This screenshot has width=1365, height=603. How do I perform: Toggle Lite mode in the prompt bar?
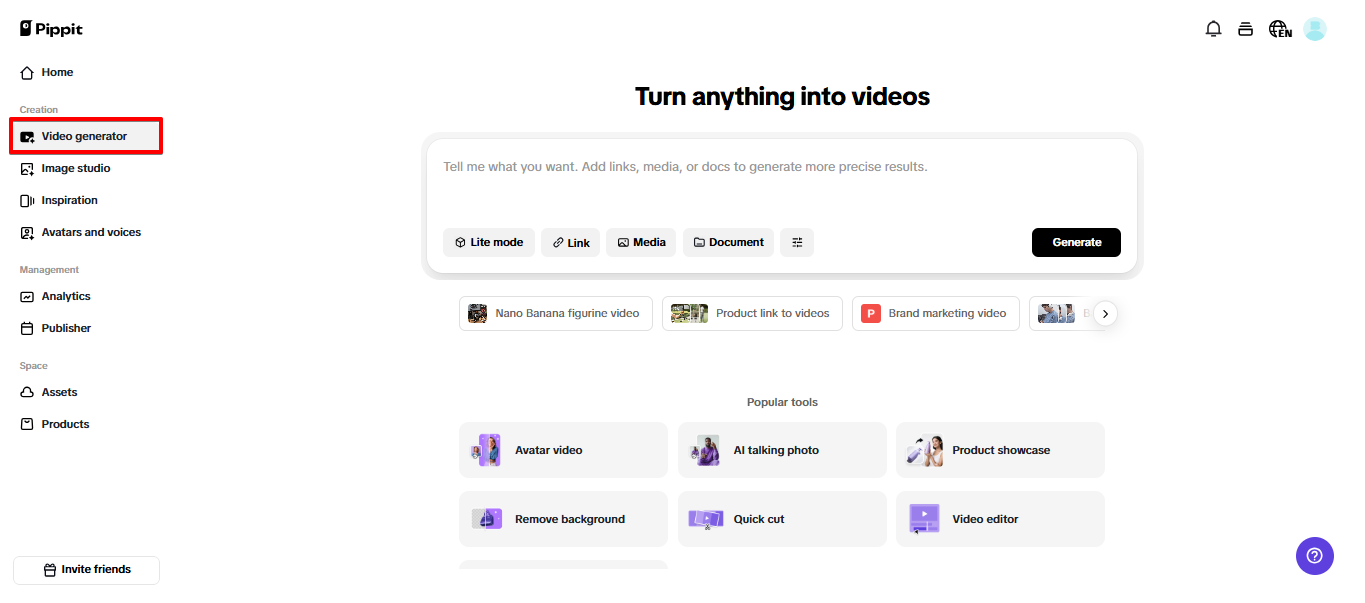pyautogui.click(x=488, y=242)
